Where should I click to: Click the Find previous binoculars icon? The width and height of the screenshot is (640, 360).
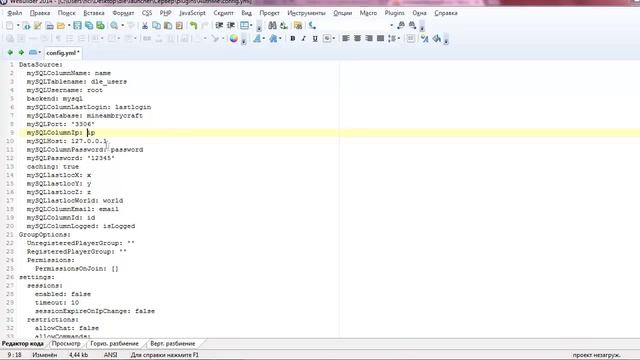tap(401, 26)
